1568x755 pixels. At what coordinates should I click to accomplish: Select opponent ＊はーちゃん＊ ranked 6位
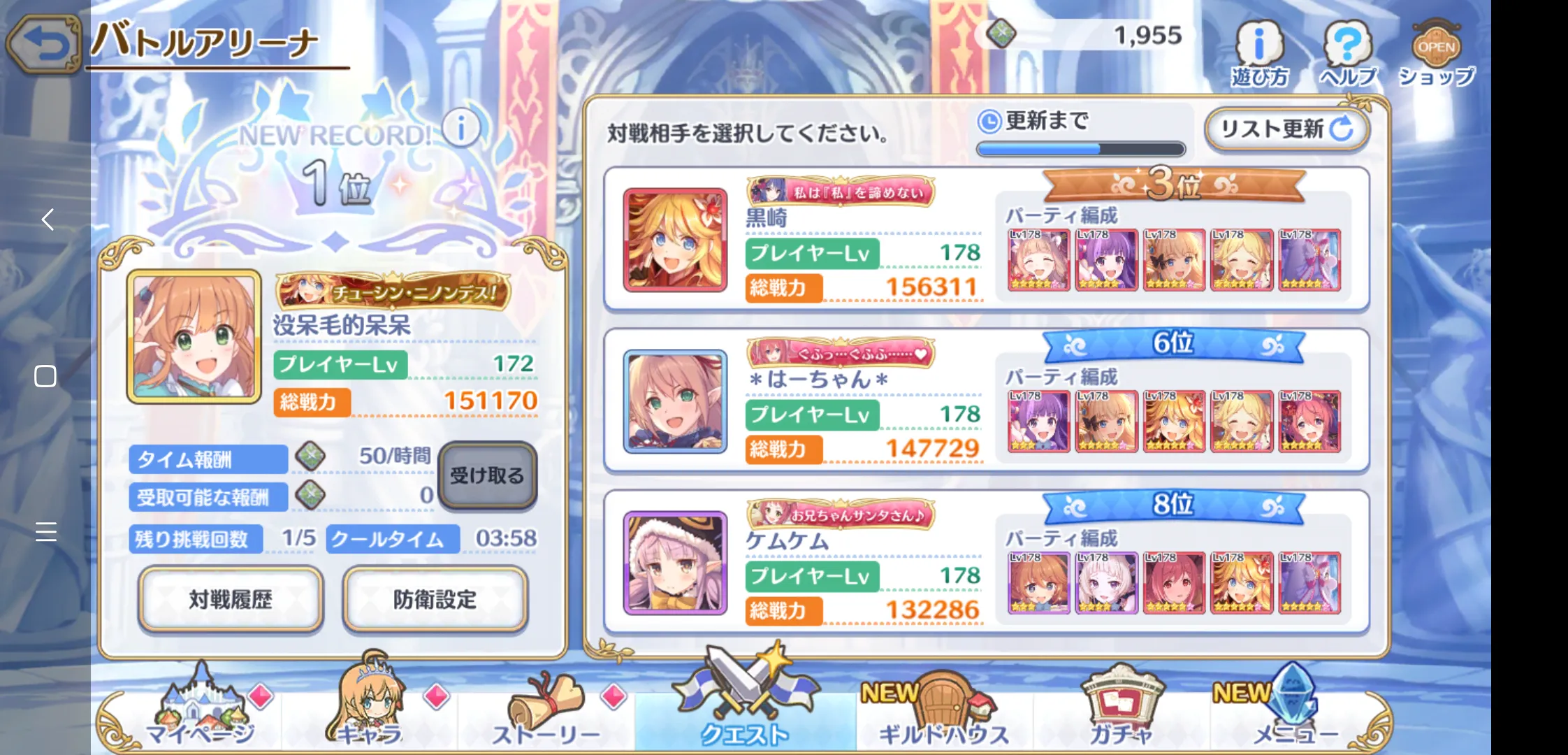(987, 401)
